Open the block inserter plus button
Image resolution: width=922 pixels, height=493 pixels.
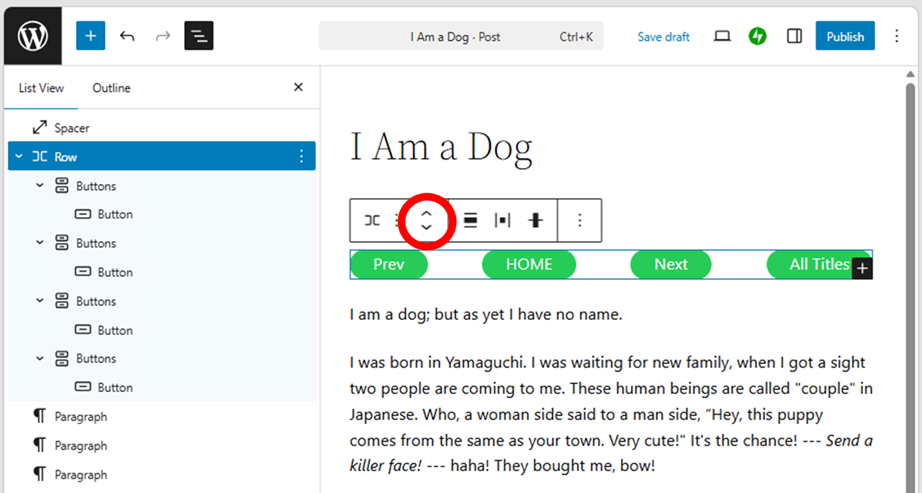tap(90, 36)
